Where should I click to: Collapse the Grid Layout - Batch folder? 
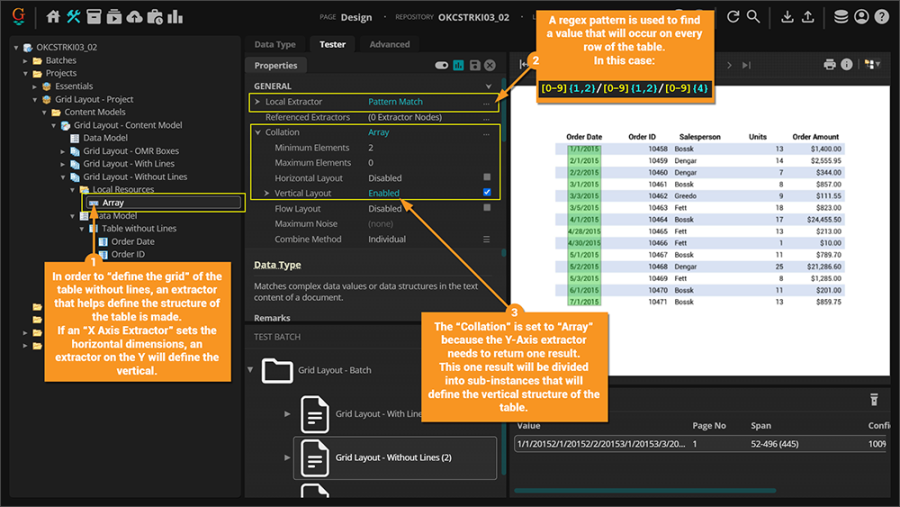[250, 370]
